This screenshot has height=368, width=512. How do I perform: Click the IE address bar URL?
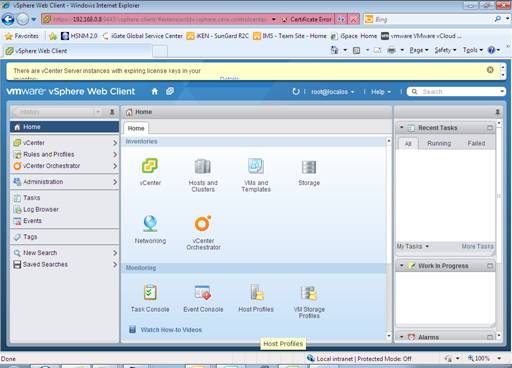point(159,19)
